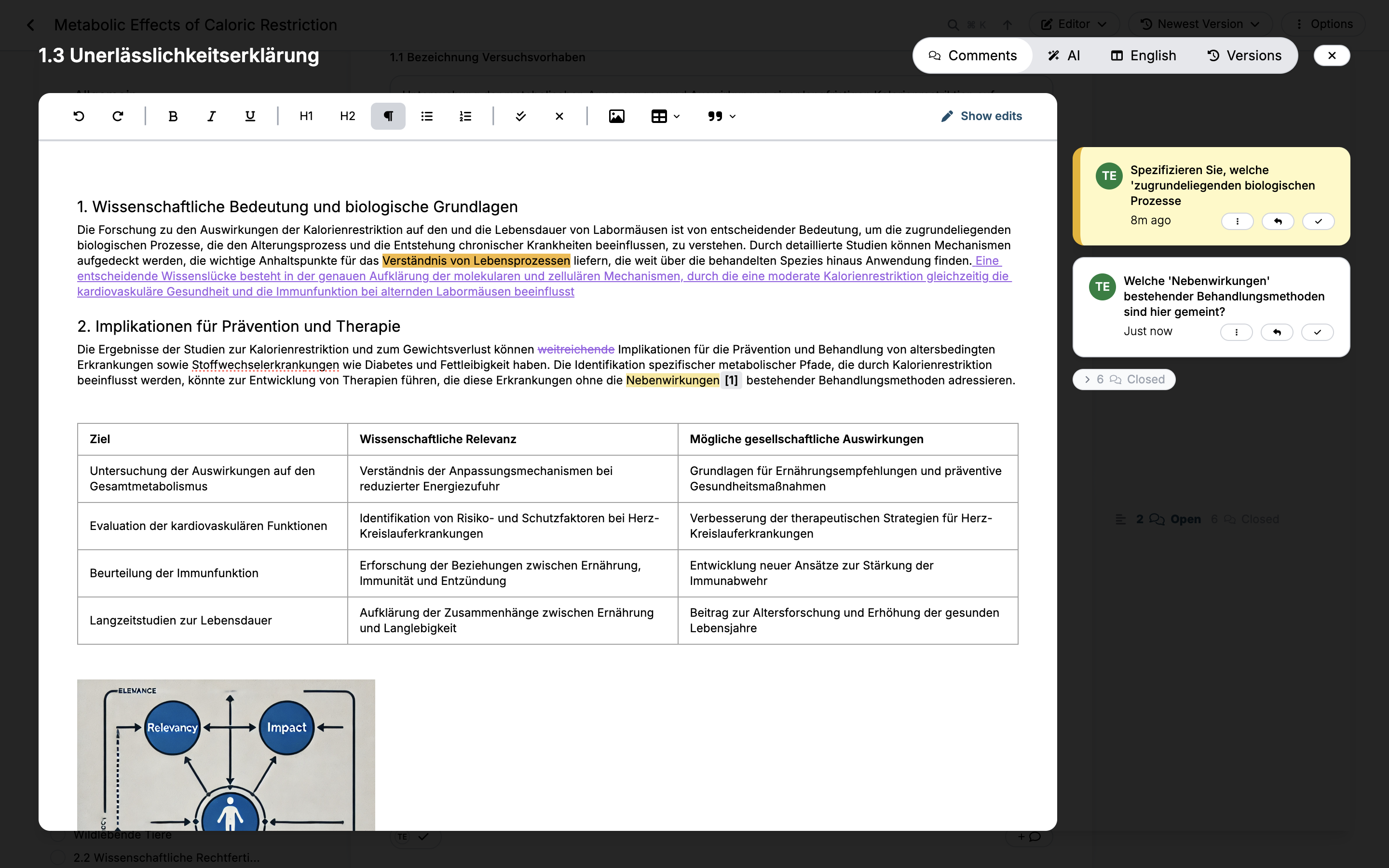Toggle the paragraph style button
Viewport: 1389px width, 868px height.
pyautogui.click(x=388, y=116)
